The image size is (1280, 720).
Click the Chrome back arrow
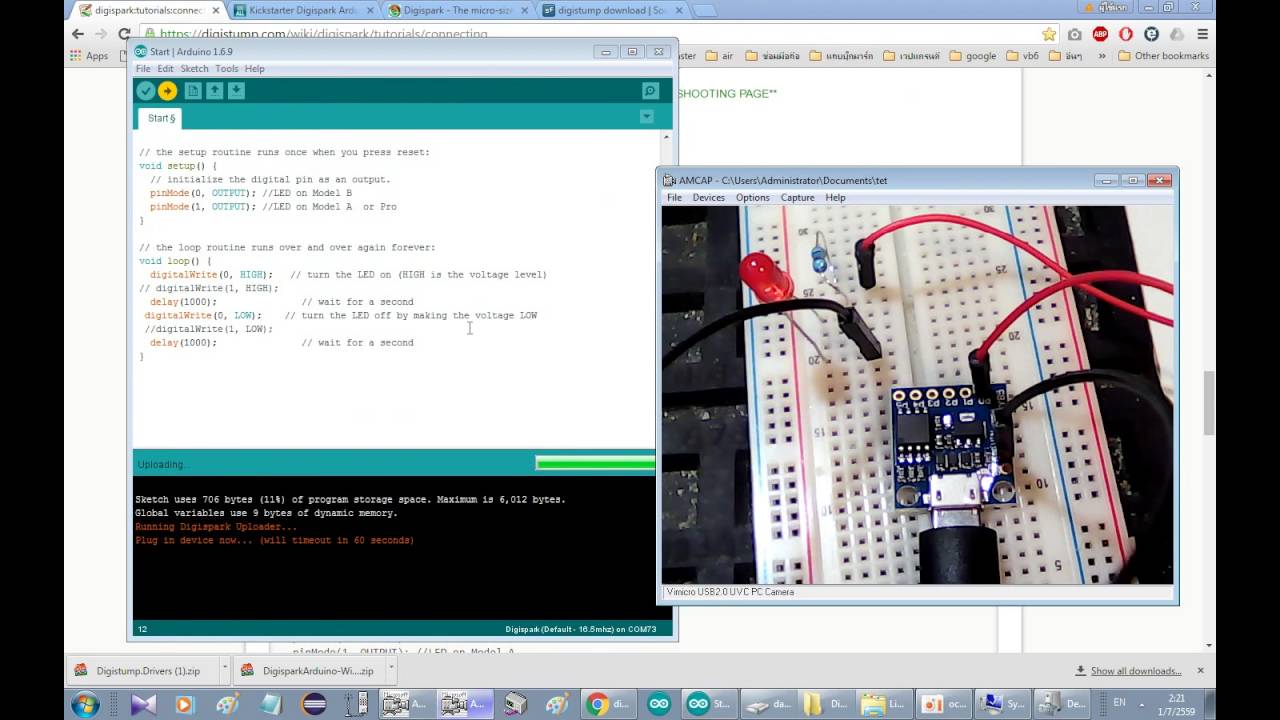[x=78, y=34]
